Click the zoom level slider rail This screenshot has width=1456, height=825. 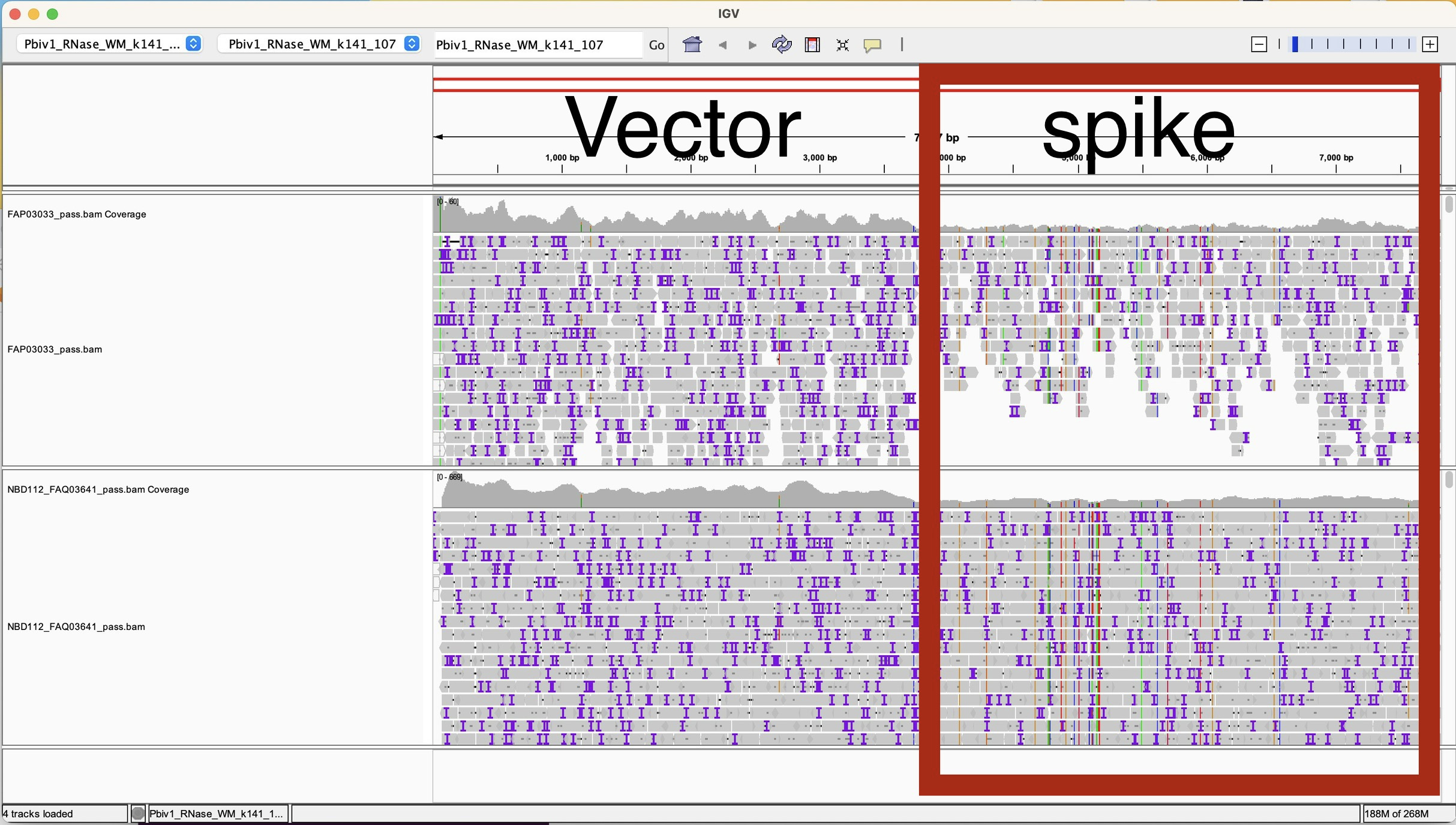click(x=1353, y=44)
